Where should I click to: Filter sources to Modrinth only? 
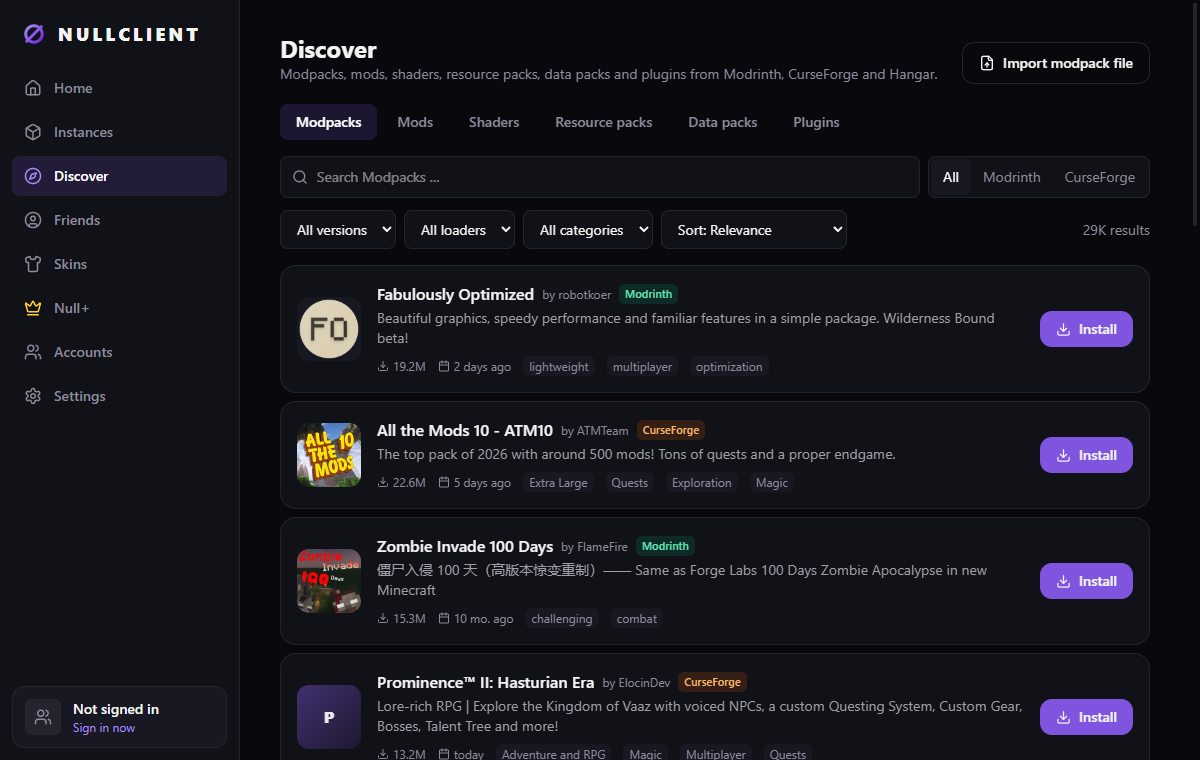pyautogui.click(x=1011, y=177)
